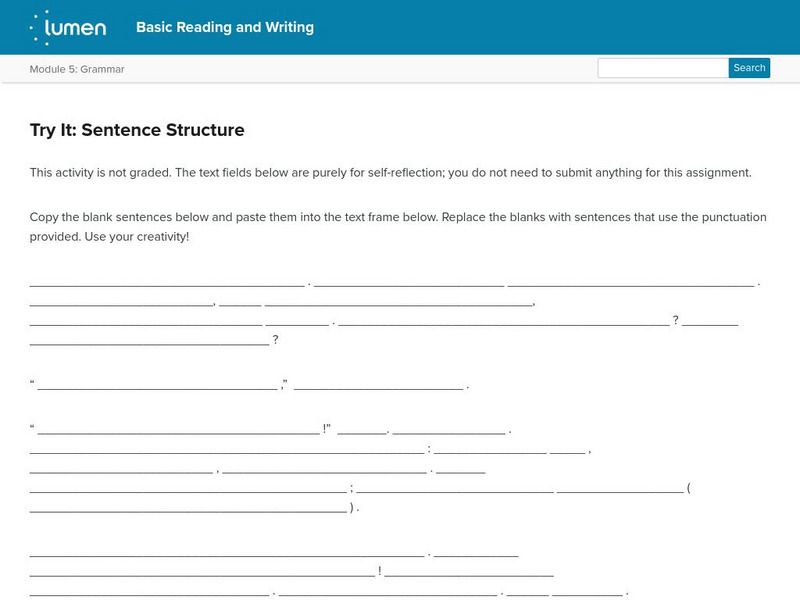This screenshot has width=800, height=600.
Task: Click the Lumen logo in the header
Action: point(68,27)
